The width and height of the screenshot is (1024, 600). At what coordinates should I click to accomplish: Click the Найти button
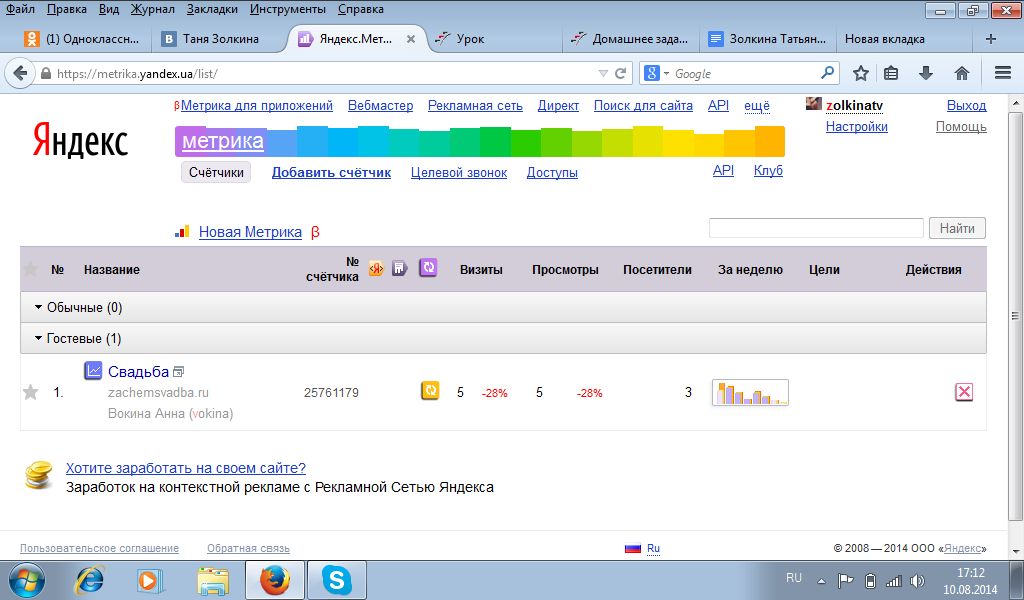tap(957, 228)
